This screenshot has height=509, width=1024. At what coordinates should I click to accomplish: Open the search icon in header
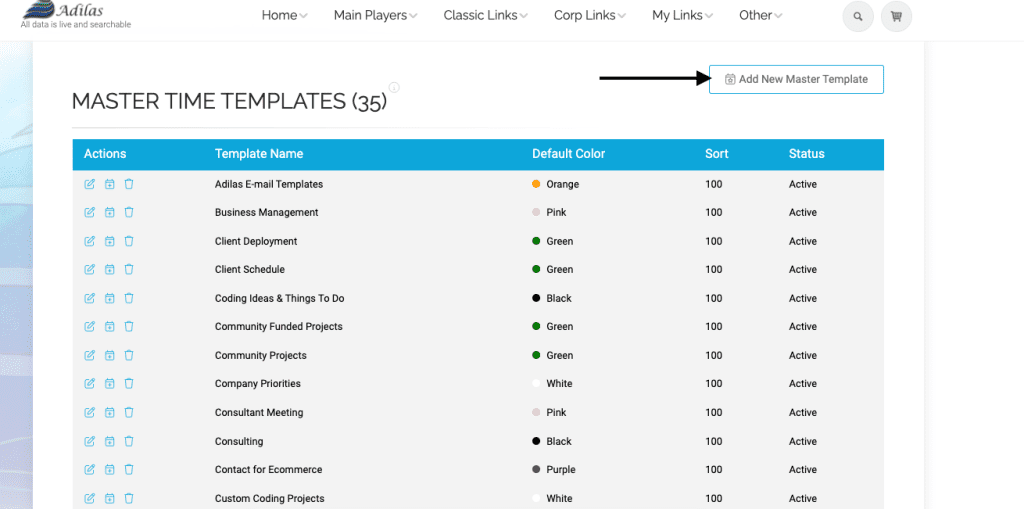coord(858,16)
